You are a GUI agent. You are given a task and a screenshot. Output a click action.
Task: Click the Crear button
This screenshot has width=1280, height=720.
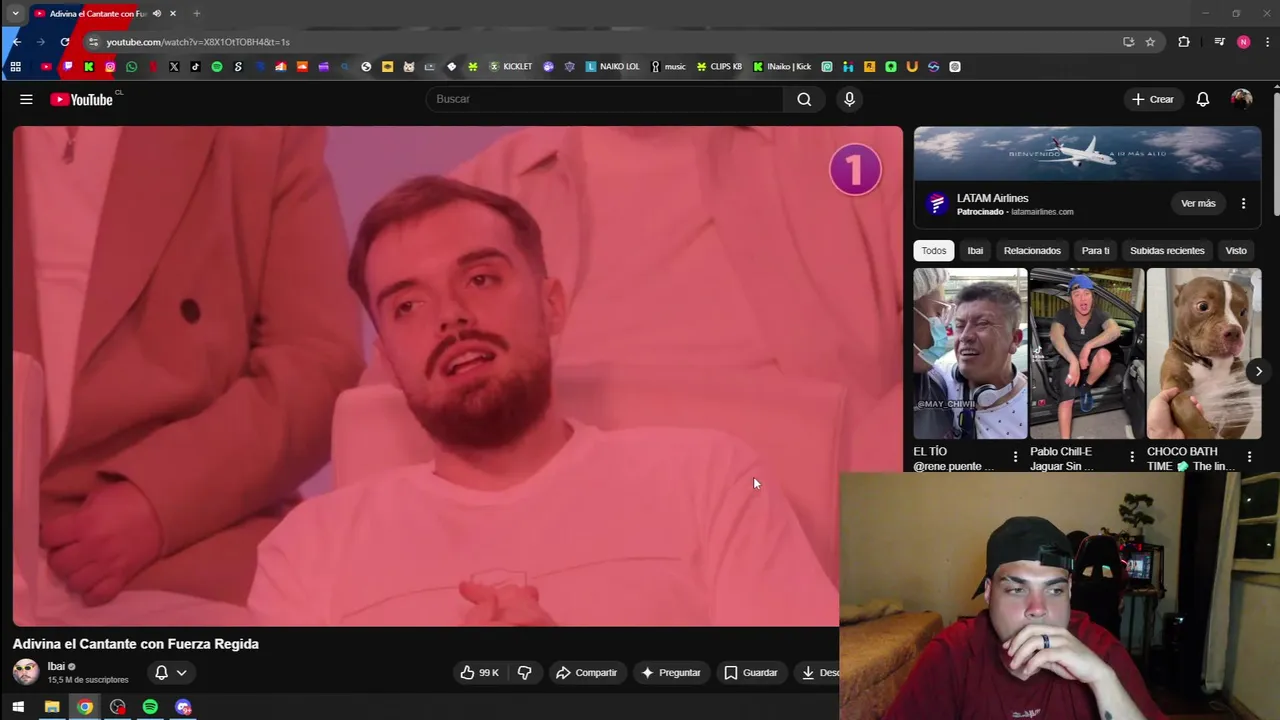pyautogui.click(x=1153, y=99)
